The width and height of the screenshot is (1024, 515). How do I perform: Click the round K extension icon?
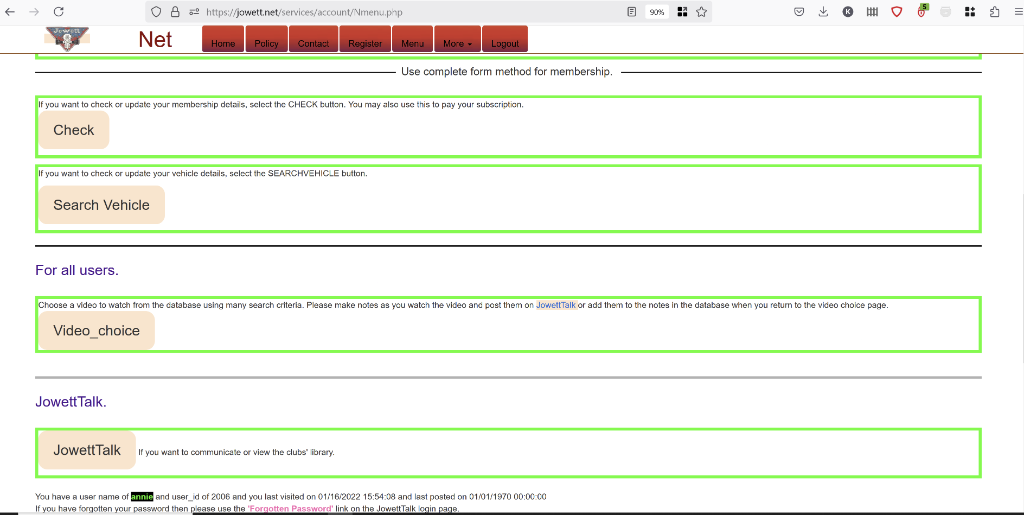[848, 12]
